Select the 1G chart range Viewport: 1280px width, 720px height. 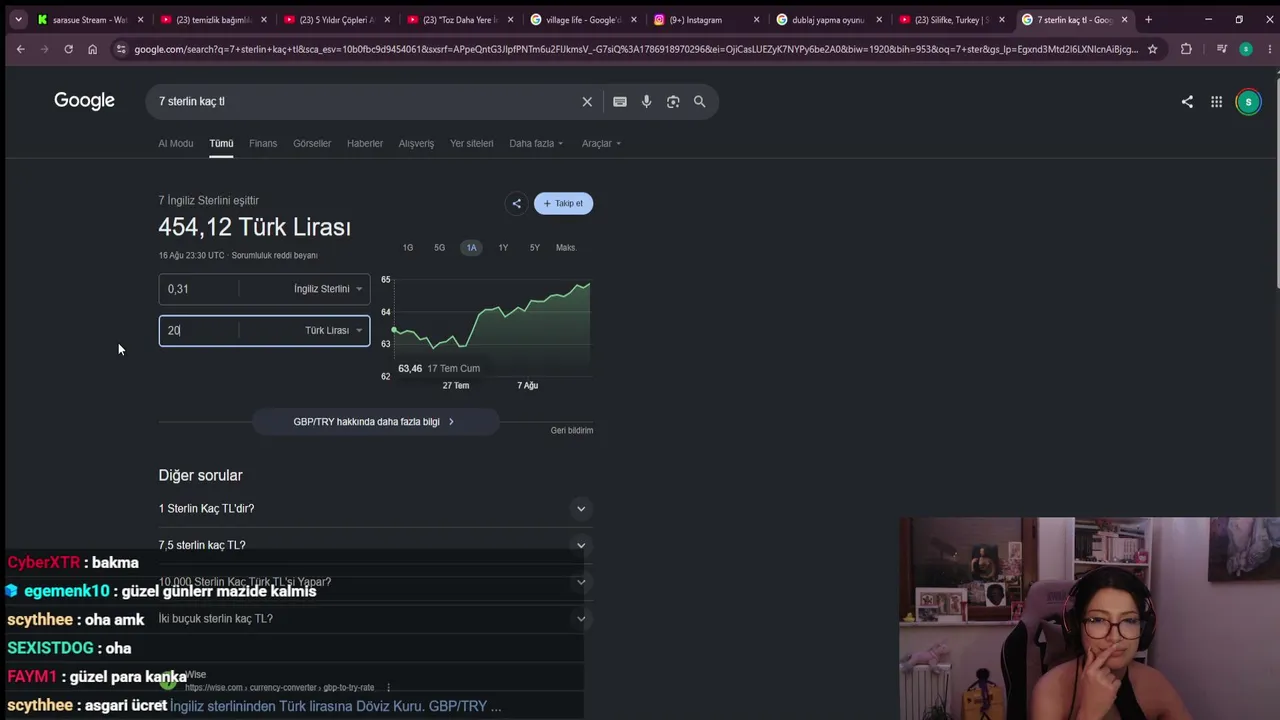[x=408, y=248]
